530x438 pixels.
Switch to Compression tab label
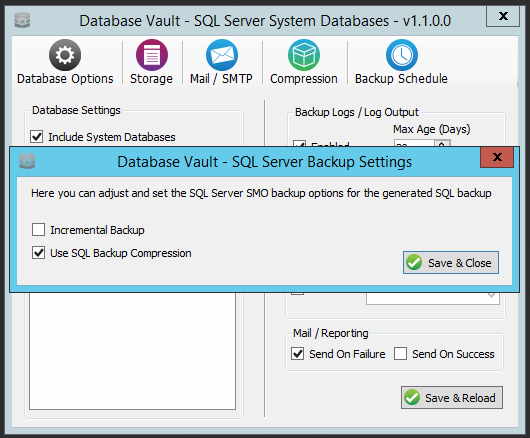coord(304,79)
